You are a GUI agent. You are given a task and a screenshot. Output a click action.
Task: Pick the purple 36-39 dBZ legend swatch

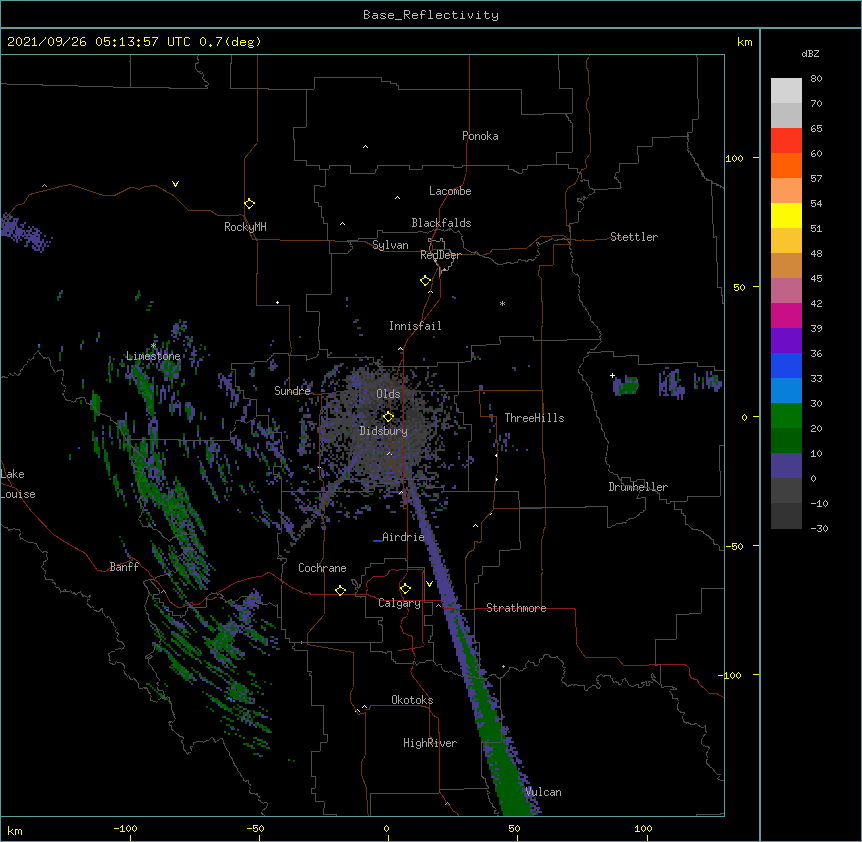(786, 340)
